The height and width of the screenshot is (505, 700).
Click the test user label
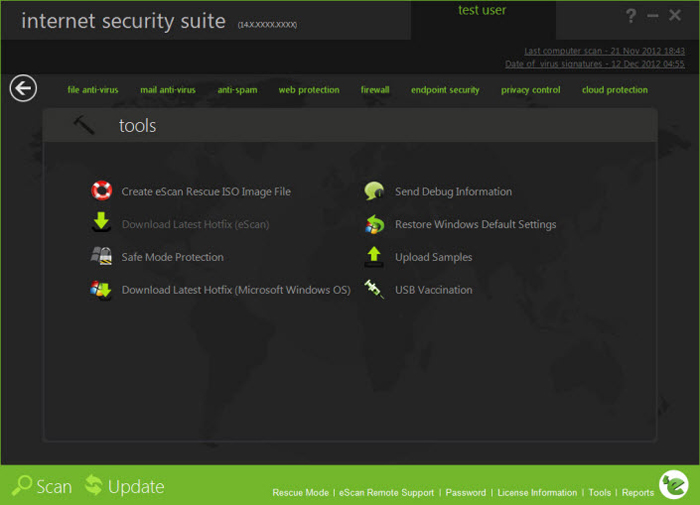[482, 10]
